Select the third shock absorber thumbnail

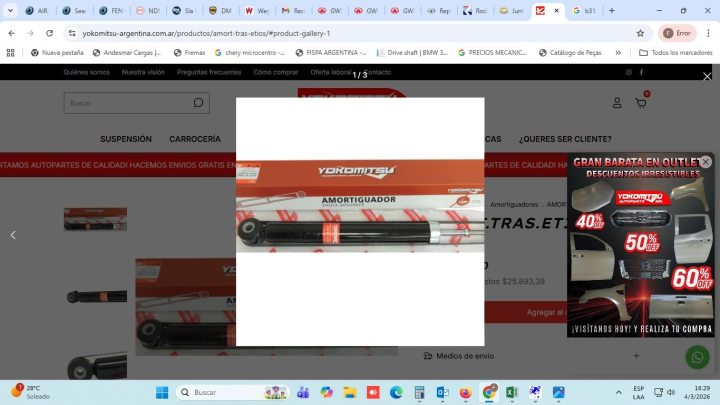click(x=95, y=366)
